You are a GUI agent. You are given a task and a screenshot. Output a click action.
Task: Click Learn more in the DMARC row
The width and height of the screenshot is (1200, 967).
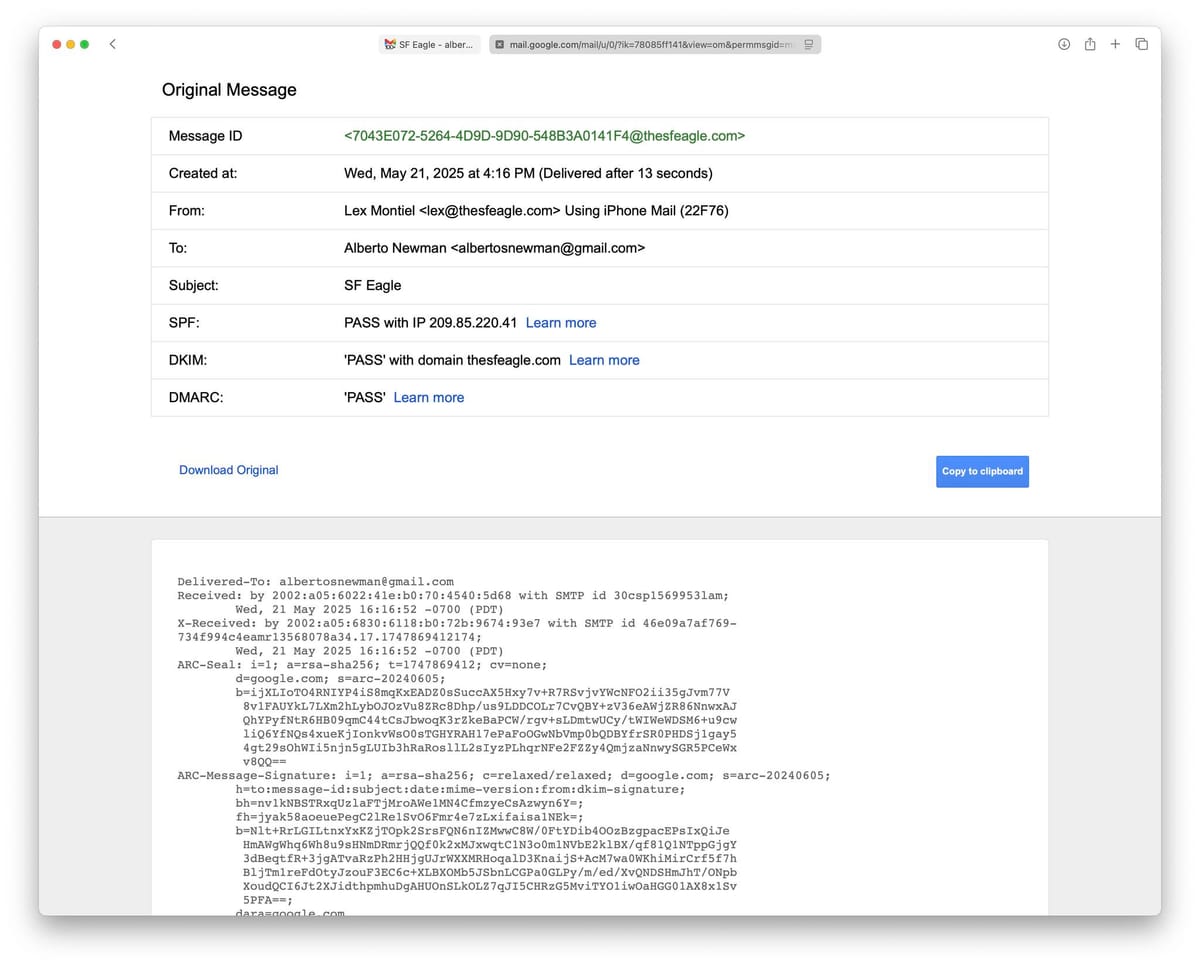(429, 397)
